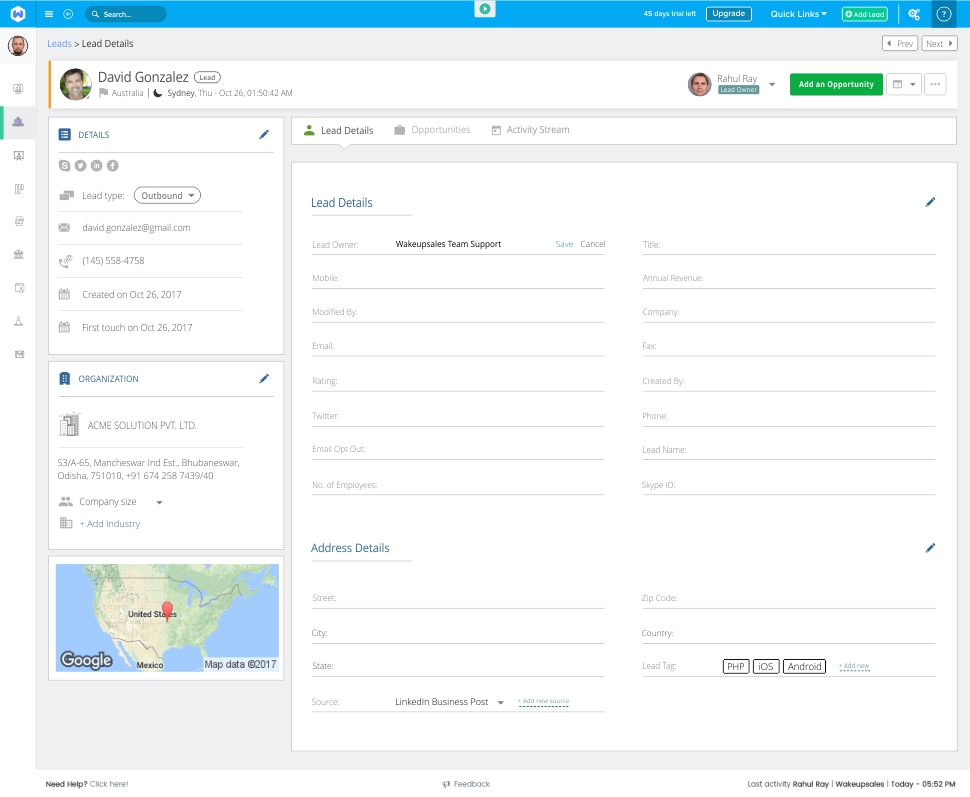This screenshot has height=797, width=970.
Task: Click + Add new source link
Action: click(x=544, y=701)
